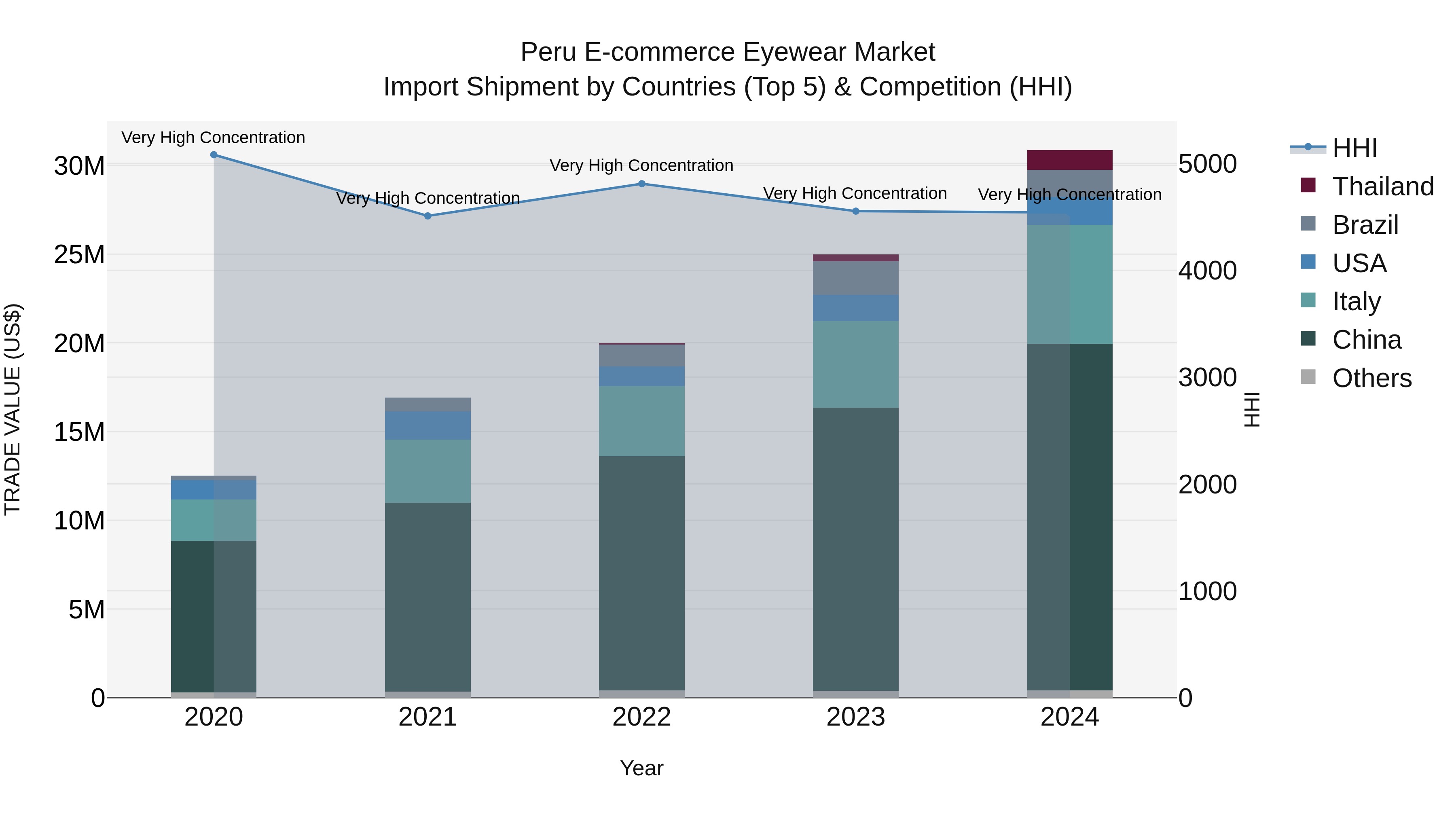The height and width of the screenshot is (819, 1456).
Task: Click the 2020 Very High Concentration annotation
Action: pyautogui.click(x=213, y=138)
